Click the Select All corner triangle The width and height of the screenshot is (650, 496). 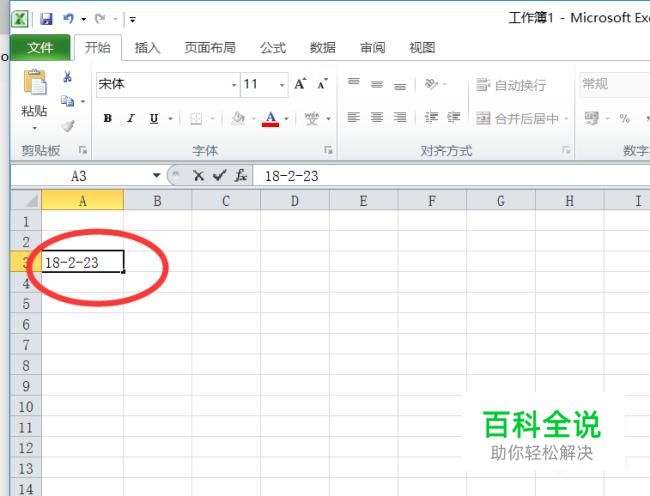point(26,200)
